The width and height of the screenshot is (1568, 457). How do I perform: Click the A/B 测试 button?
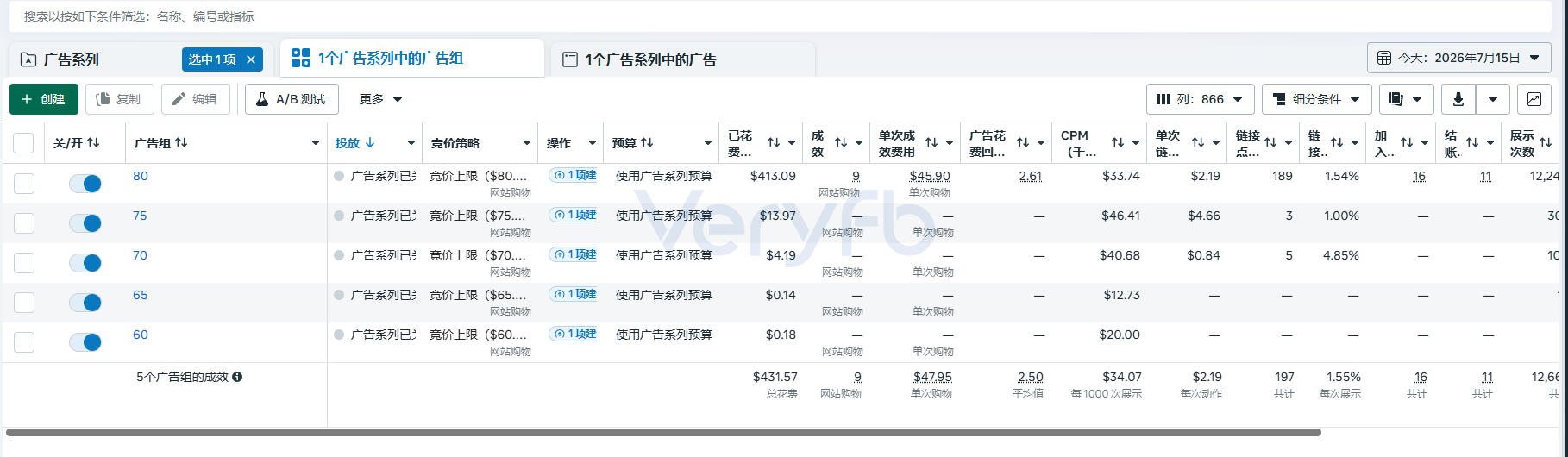292,99
